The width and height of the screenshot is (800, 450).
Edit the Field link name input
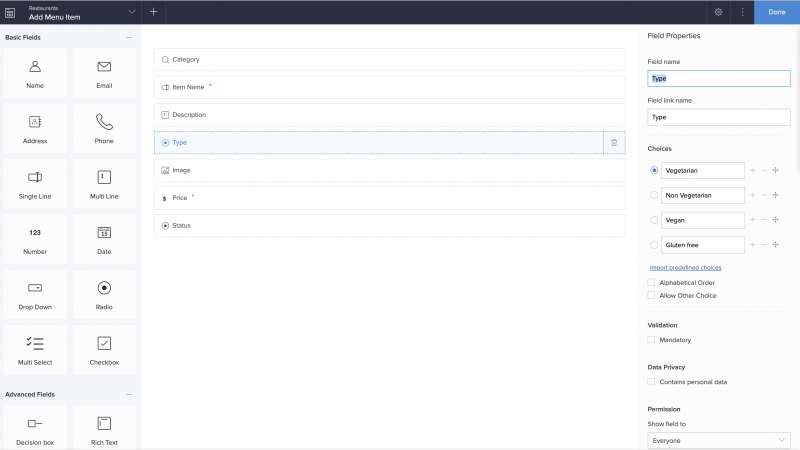coord(719,117)
